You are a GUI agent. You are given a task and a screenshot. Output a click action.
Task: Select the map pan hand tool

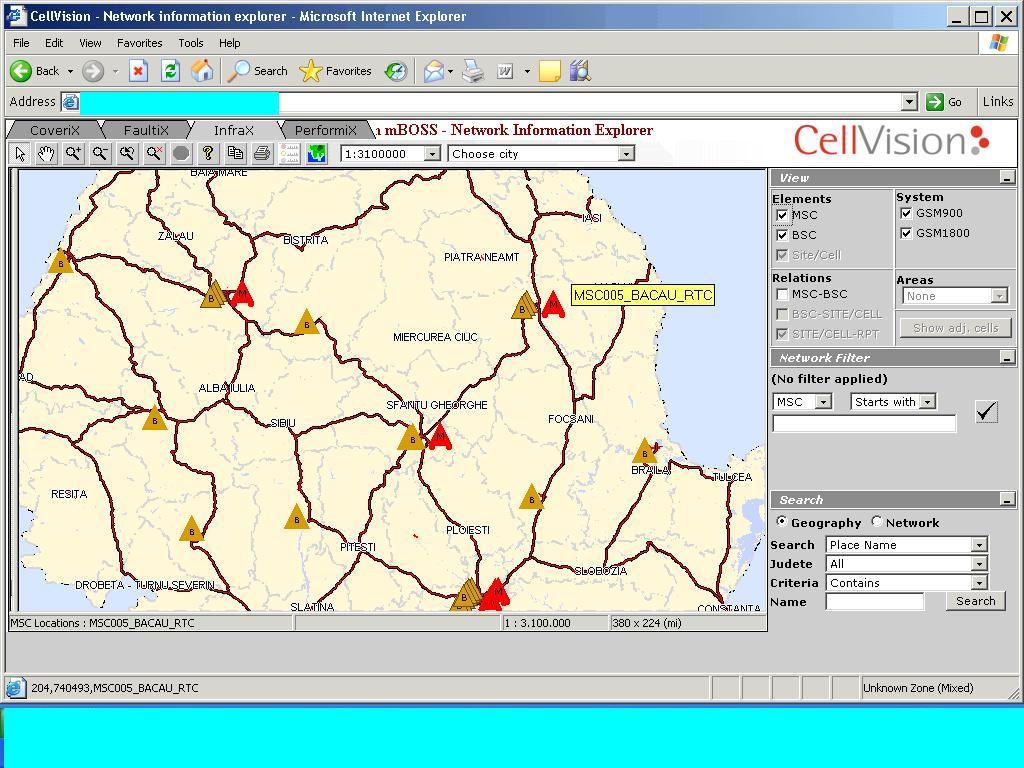point(46,153)
